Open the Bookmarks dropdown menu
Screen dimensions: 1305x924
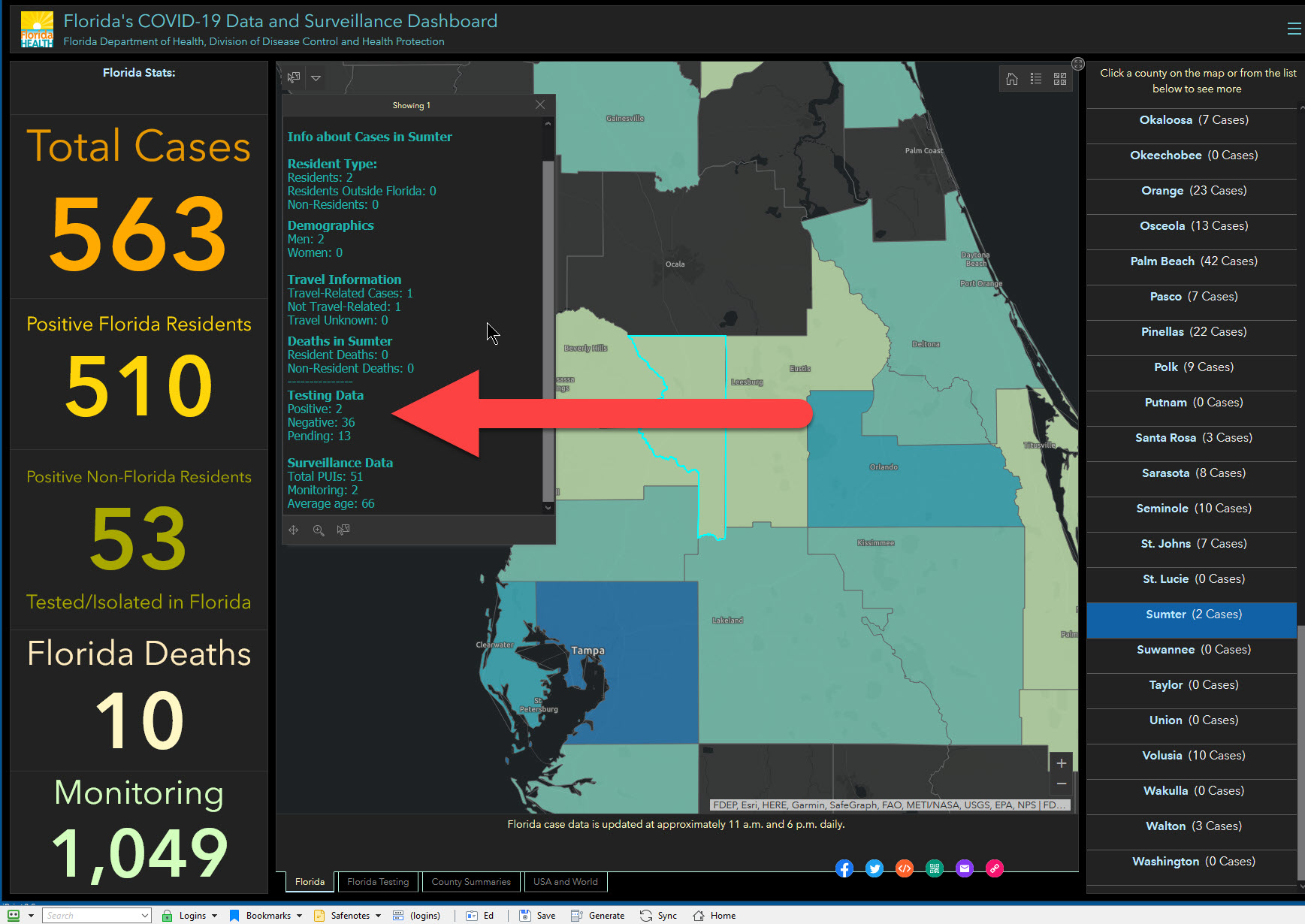click(265, 916)
